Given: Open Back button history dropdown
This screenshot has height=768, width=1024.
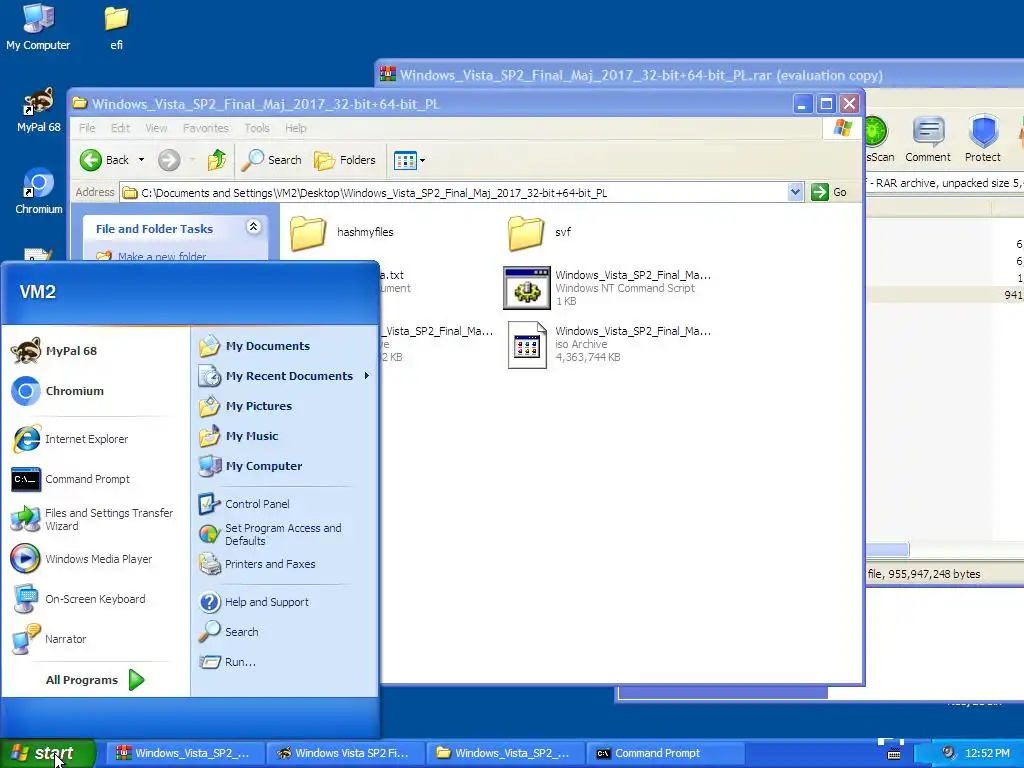Looking at the screenshot, I should 141,160.
